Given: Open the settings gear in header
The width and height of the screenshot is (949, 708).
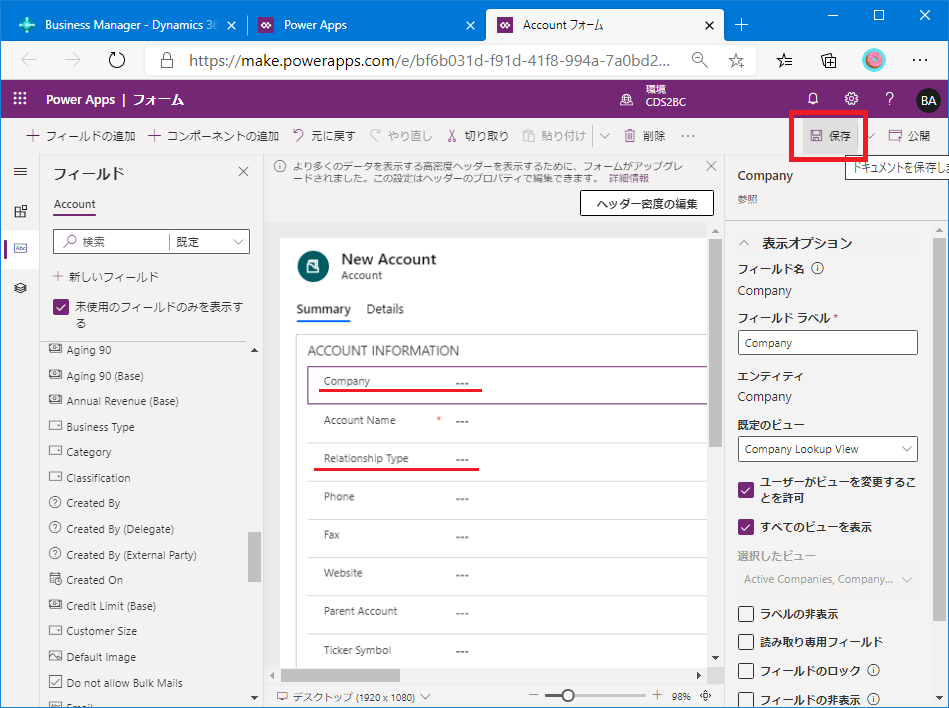Looking at the screenshot, I should [851, 99].
